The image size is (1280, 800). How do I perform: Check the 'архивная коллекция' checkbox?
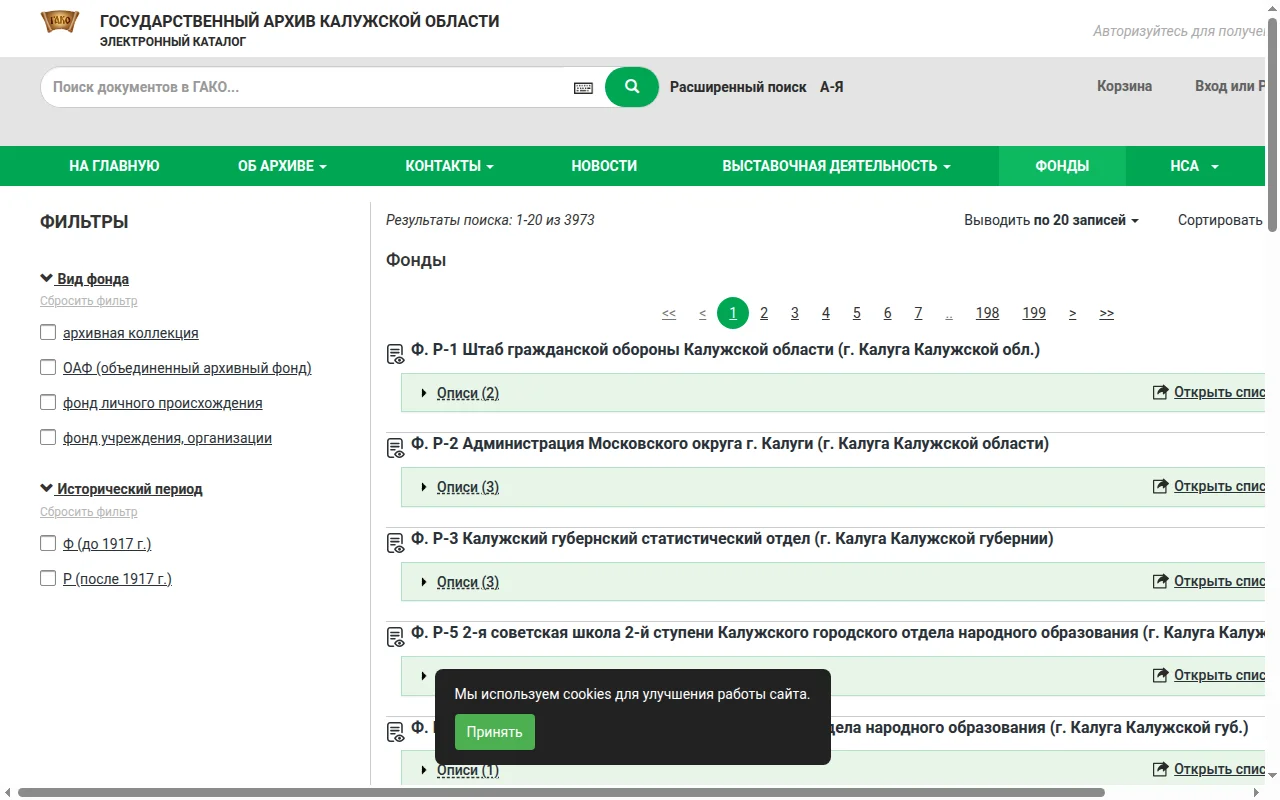click(x=48, y=332)
